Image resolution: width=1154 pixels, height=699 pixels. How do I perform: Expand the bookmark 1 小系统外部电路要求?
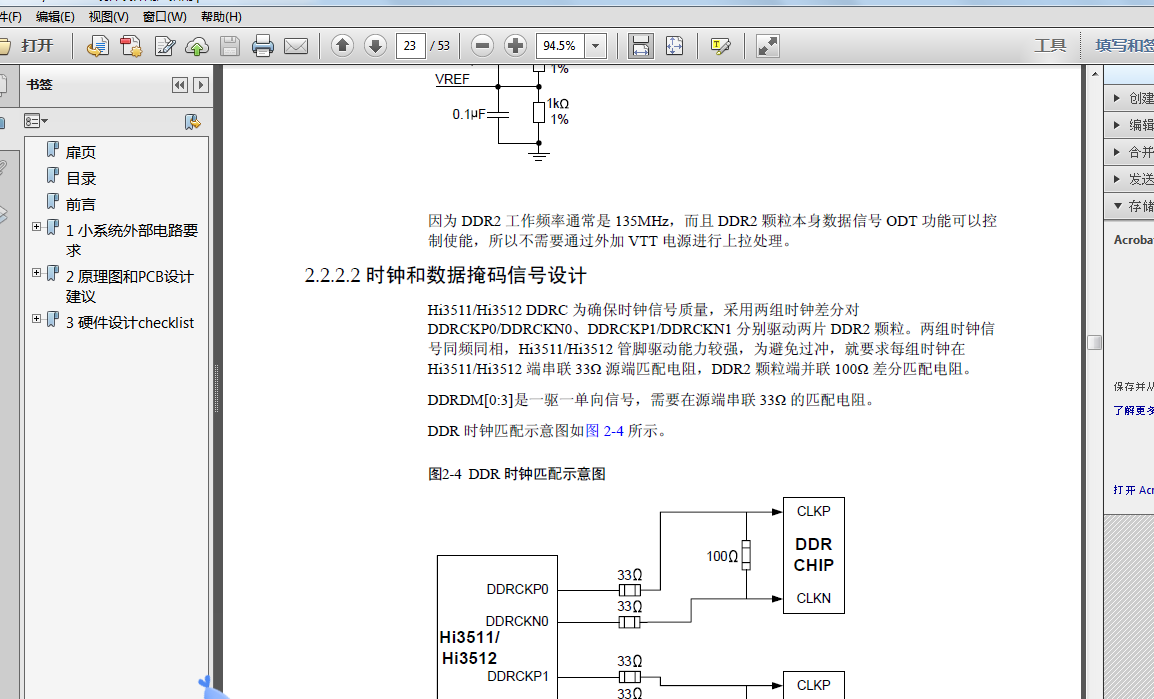[x=36, y=227]
